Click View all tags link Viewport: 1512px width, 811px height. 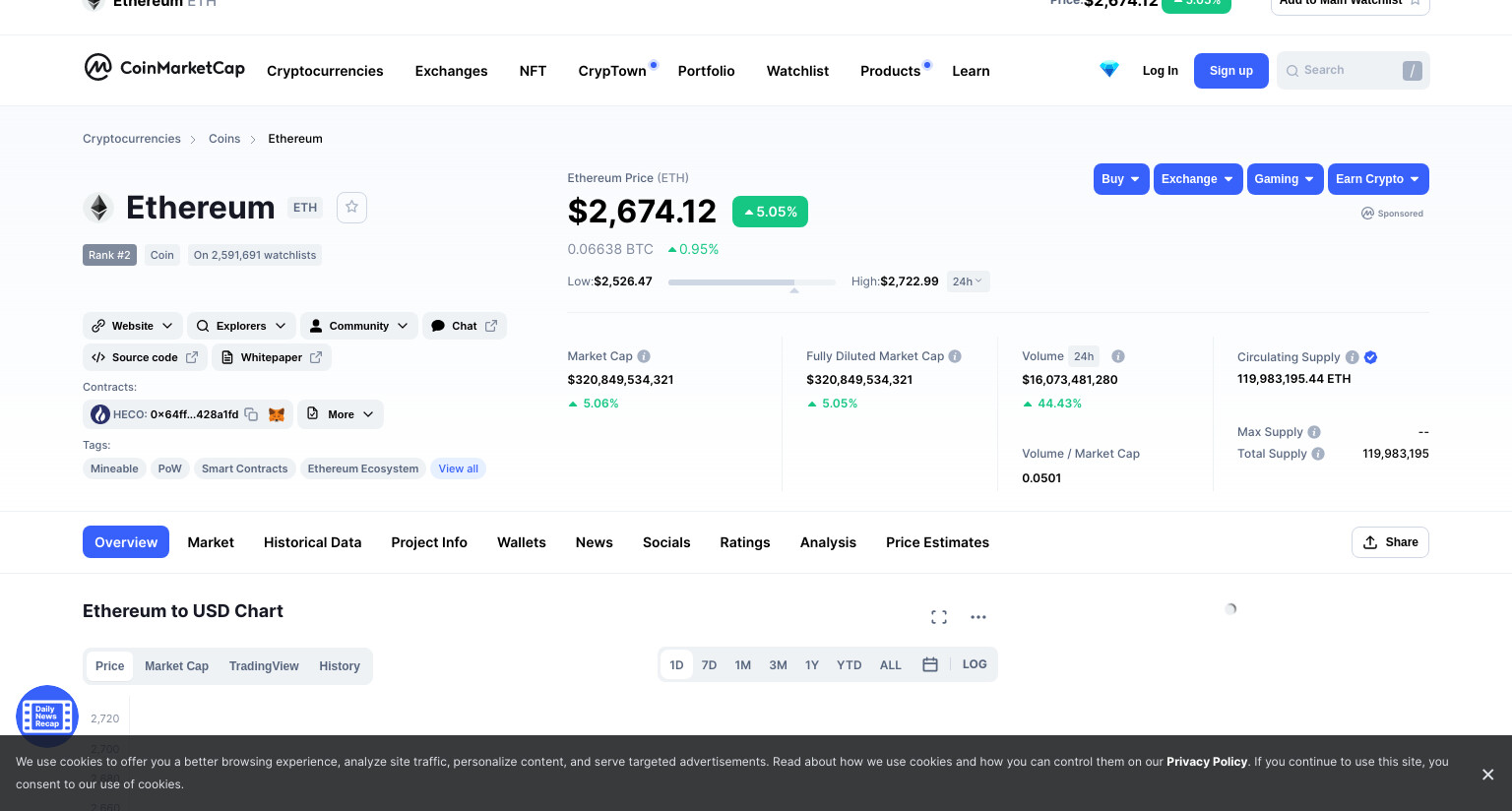pos(459,468)
